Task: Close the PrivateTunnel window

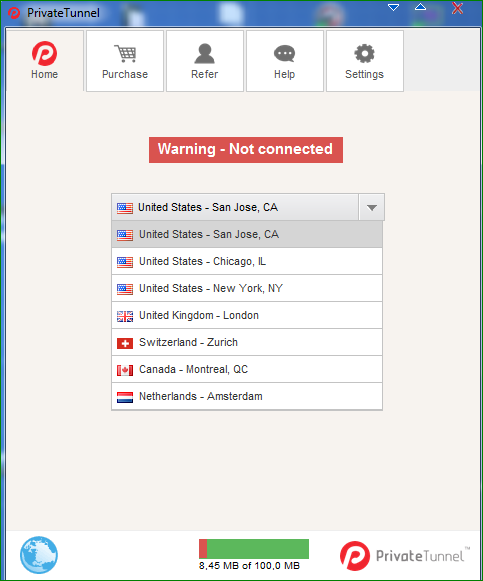Action: (457, 8)
